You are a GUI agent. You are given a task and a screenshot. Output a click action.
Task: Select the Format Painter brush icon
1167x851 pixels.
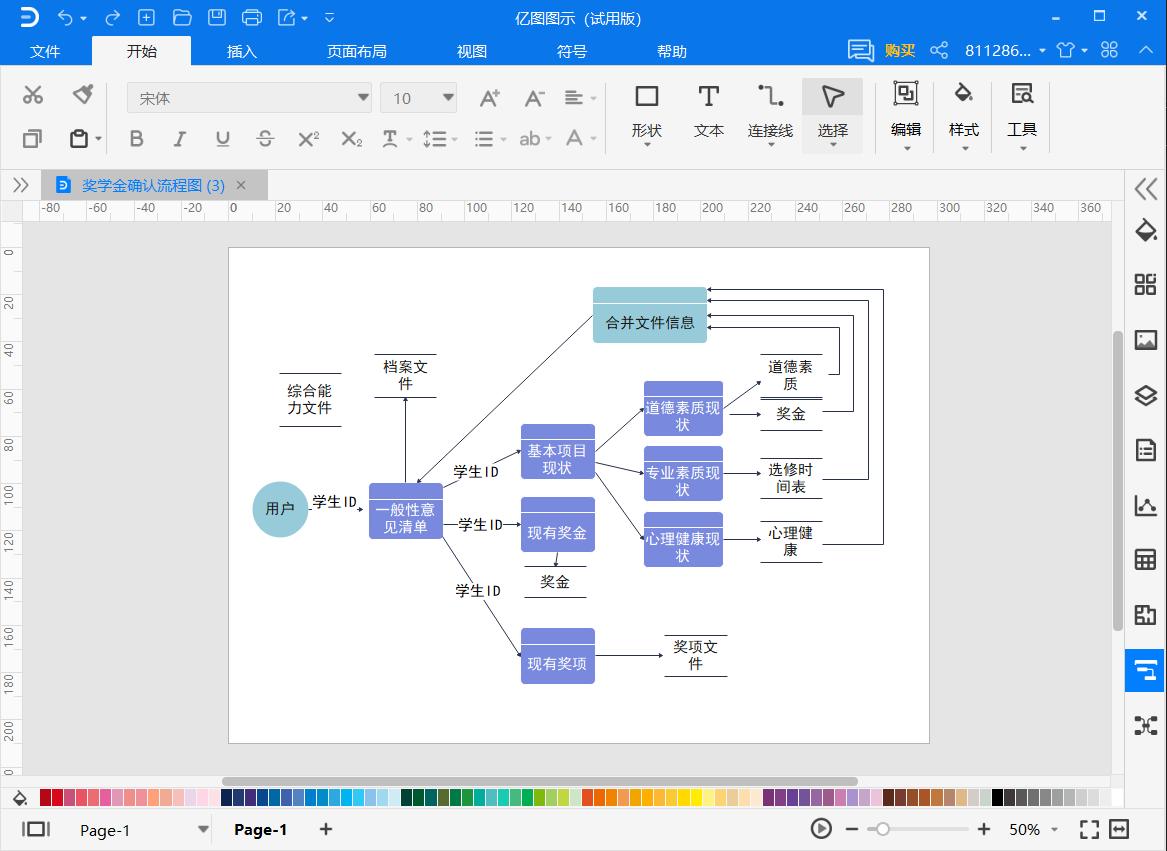click(83, 95)
